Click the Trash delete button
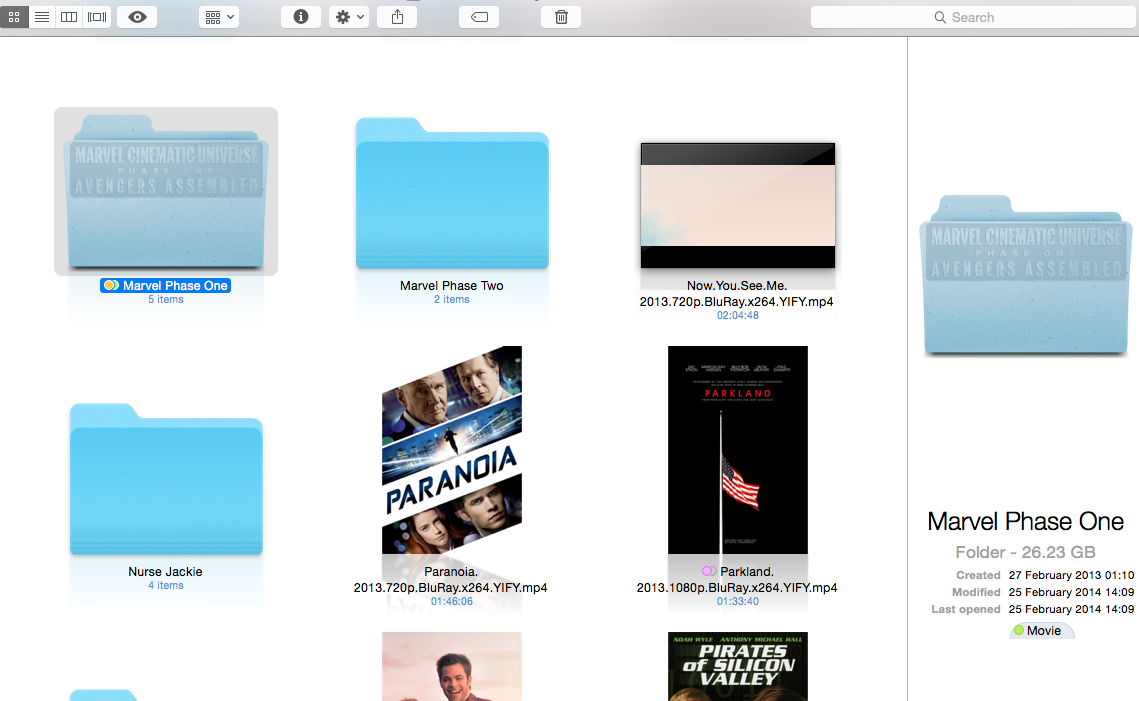 561,17
